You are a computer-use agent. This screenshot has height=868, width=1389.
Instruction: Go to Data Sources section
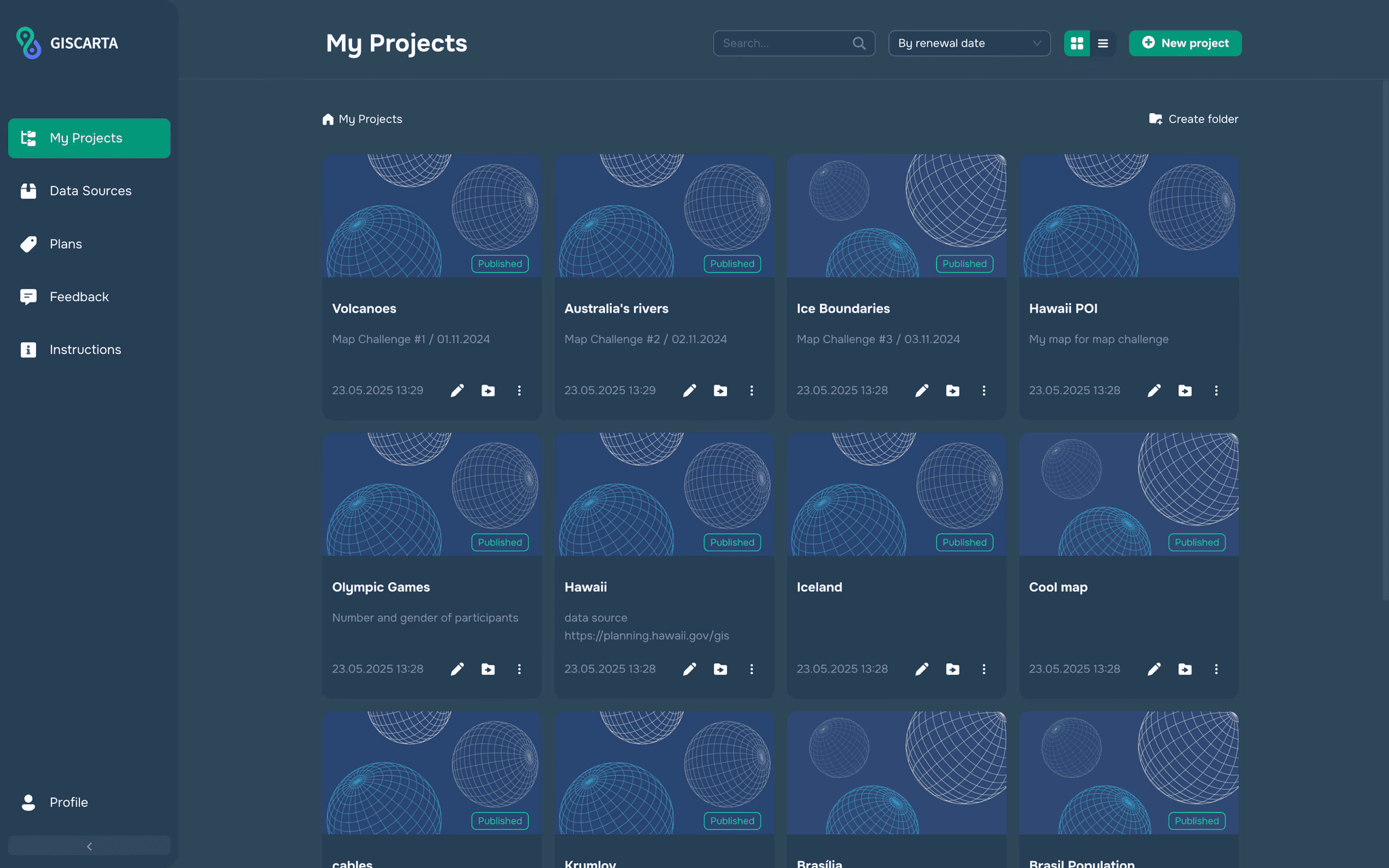(90, 191)
